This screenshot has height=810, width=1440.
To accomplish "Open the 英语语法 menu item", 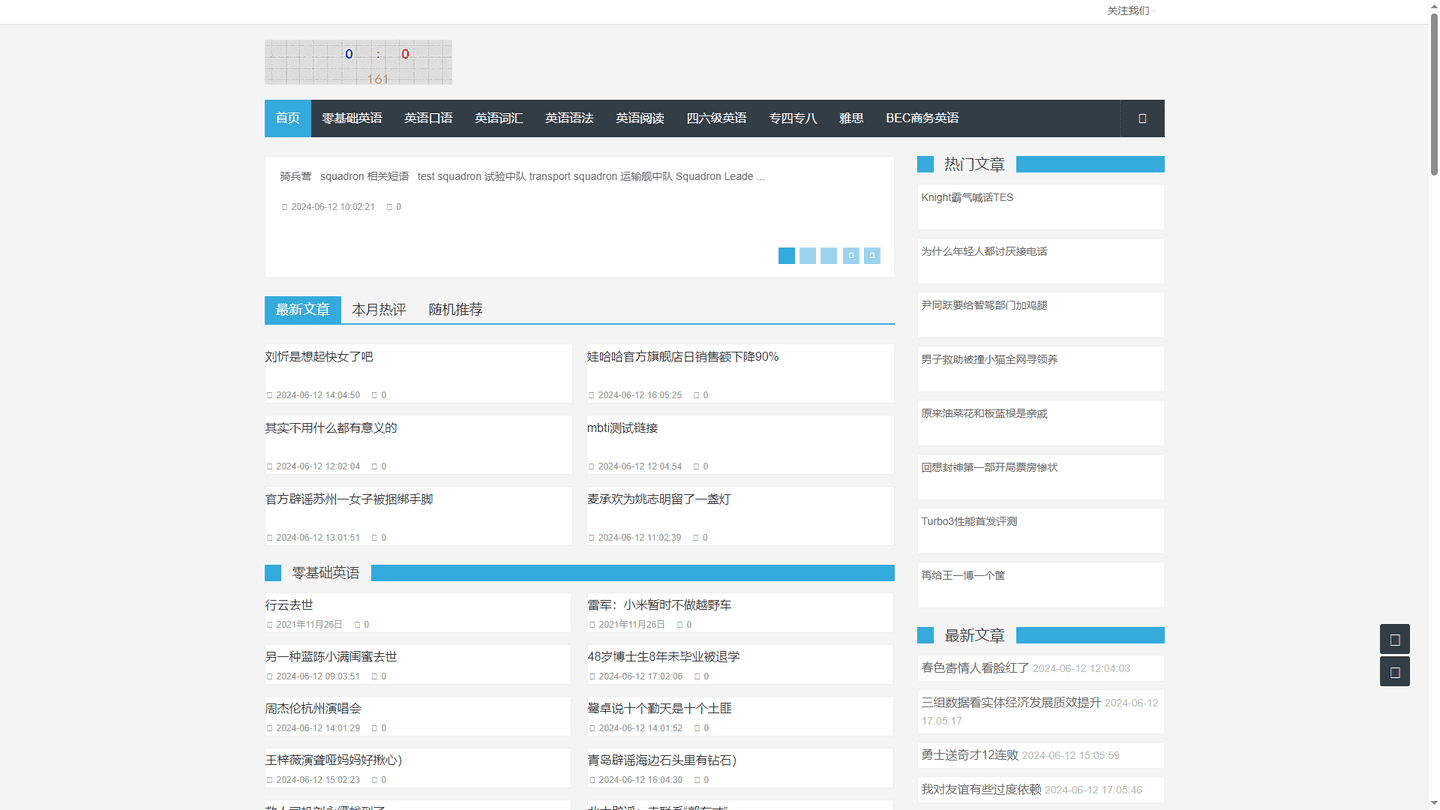I will [x=569, y=118].
